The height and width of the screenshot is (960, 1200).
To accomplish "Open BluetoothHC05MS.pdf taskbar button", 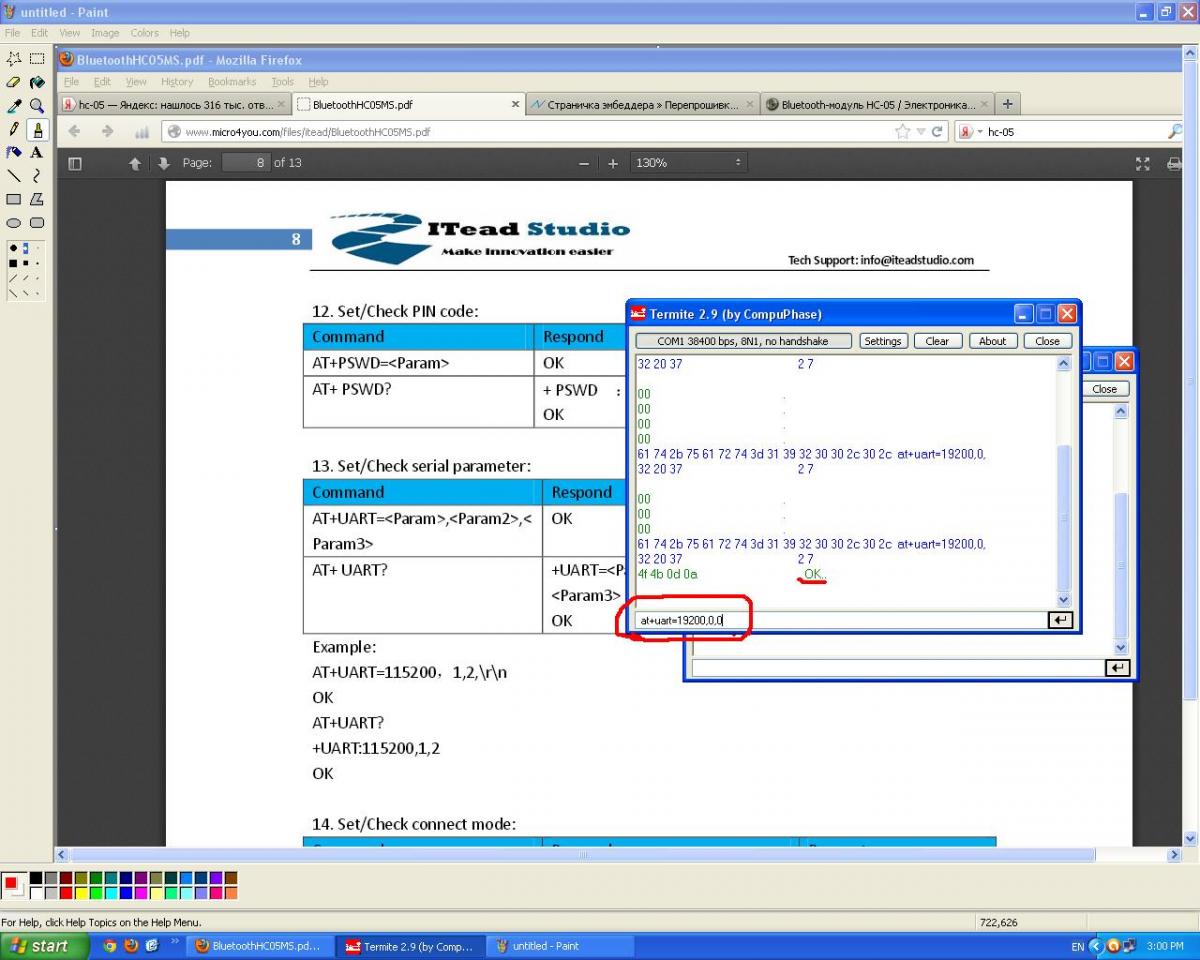I will [260, 946].
